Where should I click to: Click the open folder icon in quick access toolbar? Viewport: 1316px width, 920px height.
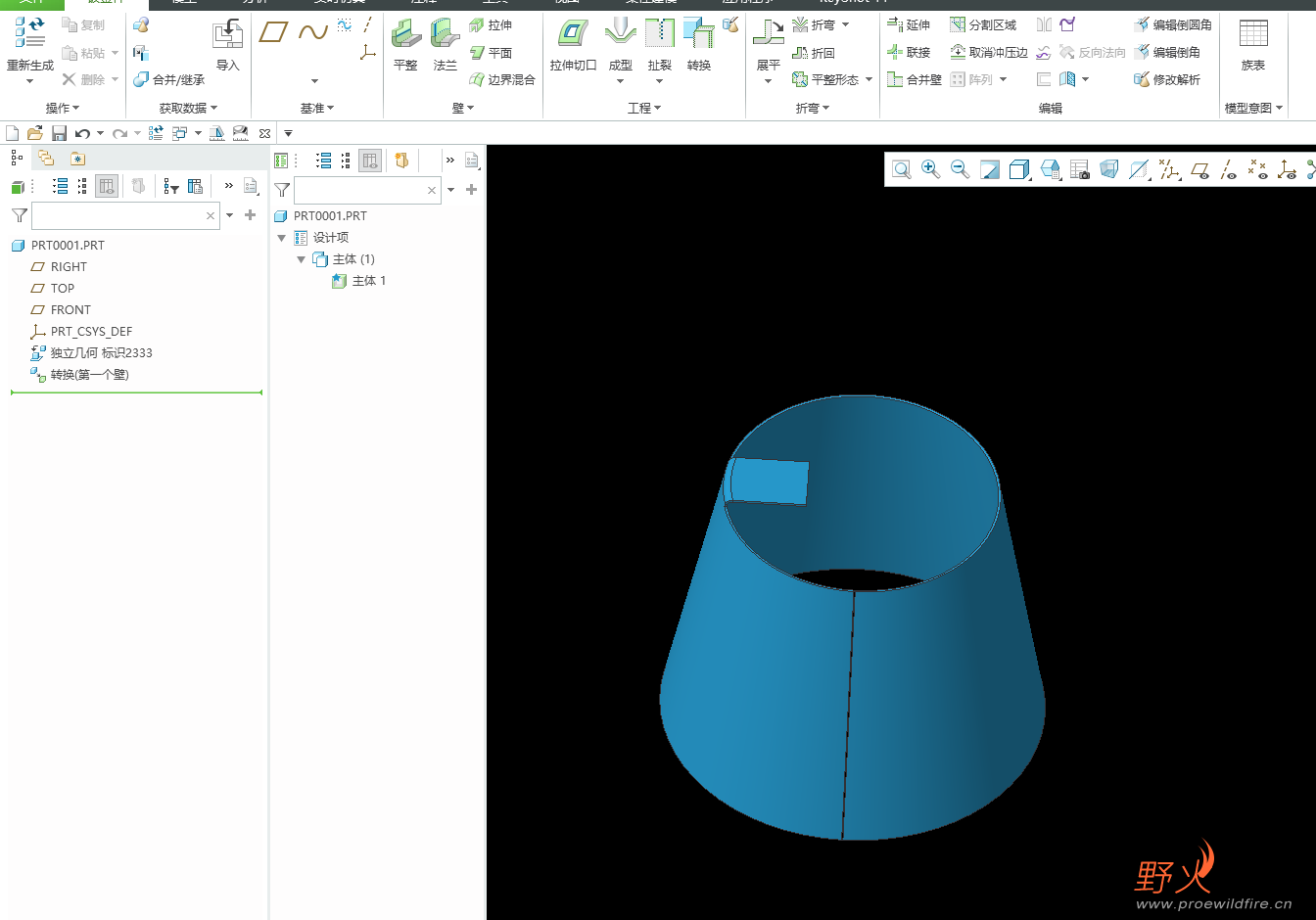point(35,133)
